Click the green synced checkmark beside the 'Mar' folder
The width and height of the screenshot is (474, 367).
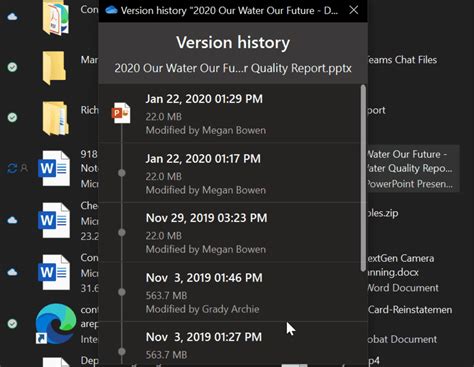[12, 67]
